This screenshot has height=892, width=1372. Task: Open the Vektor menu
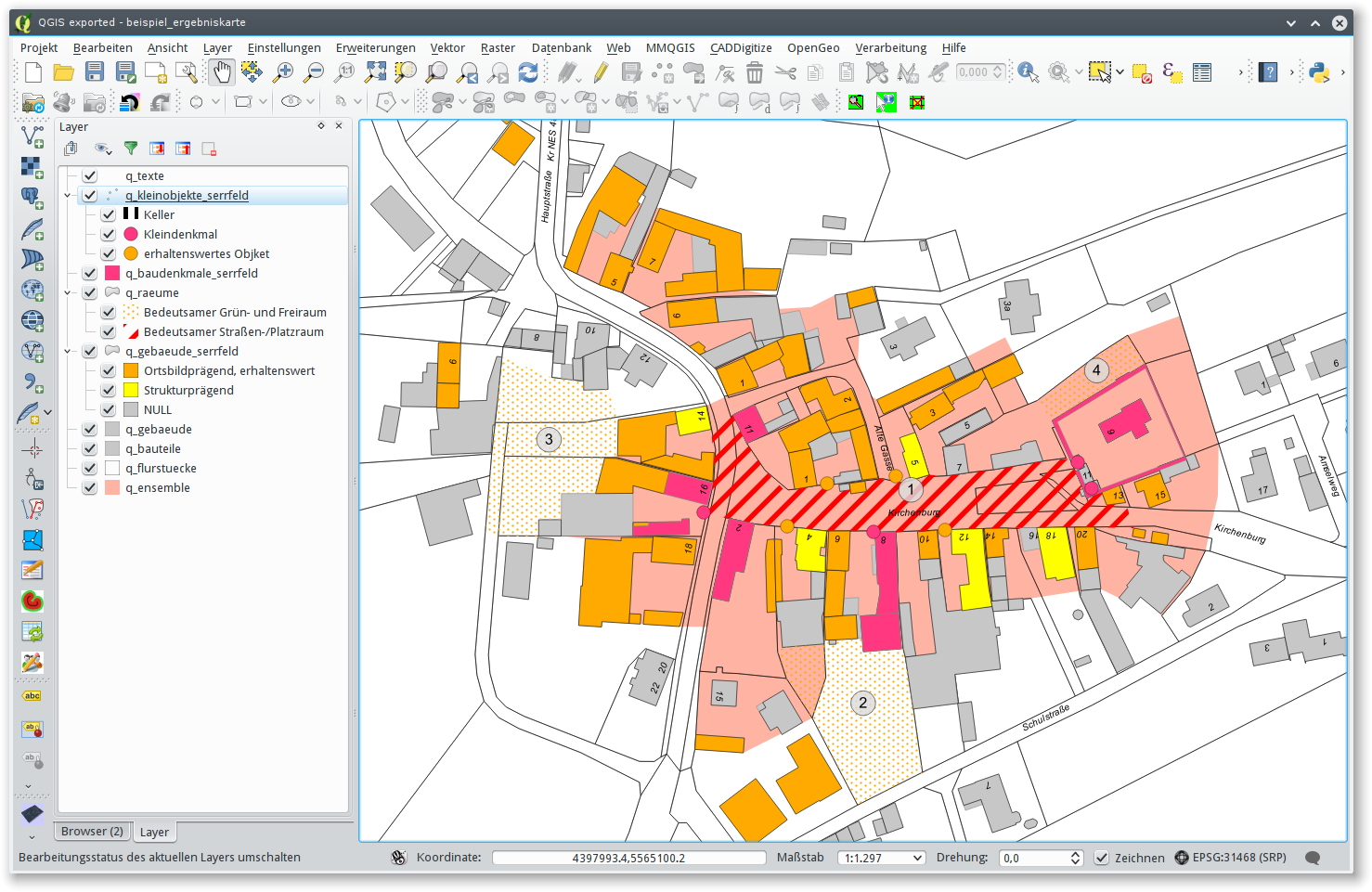tap(447, 47)
